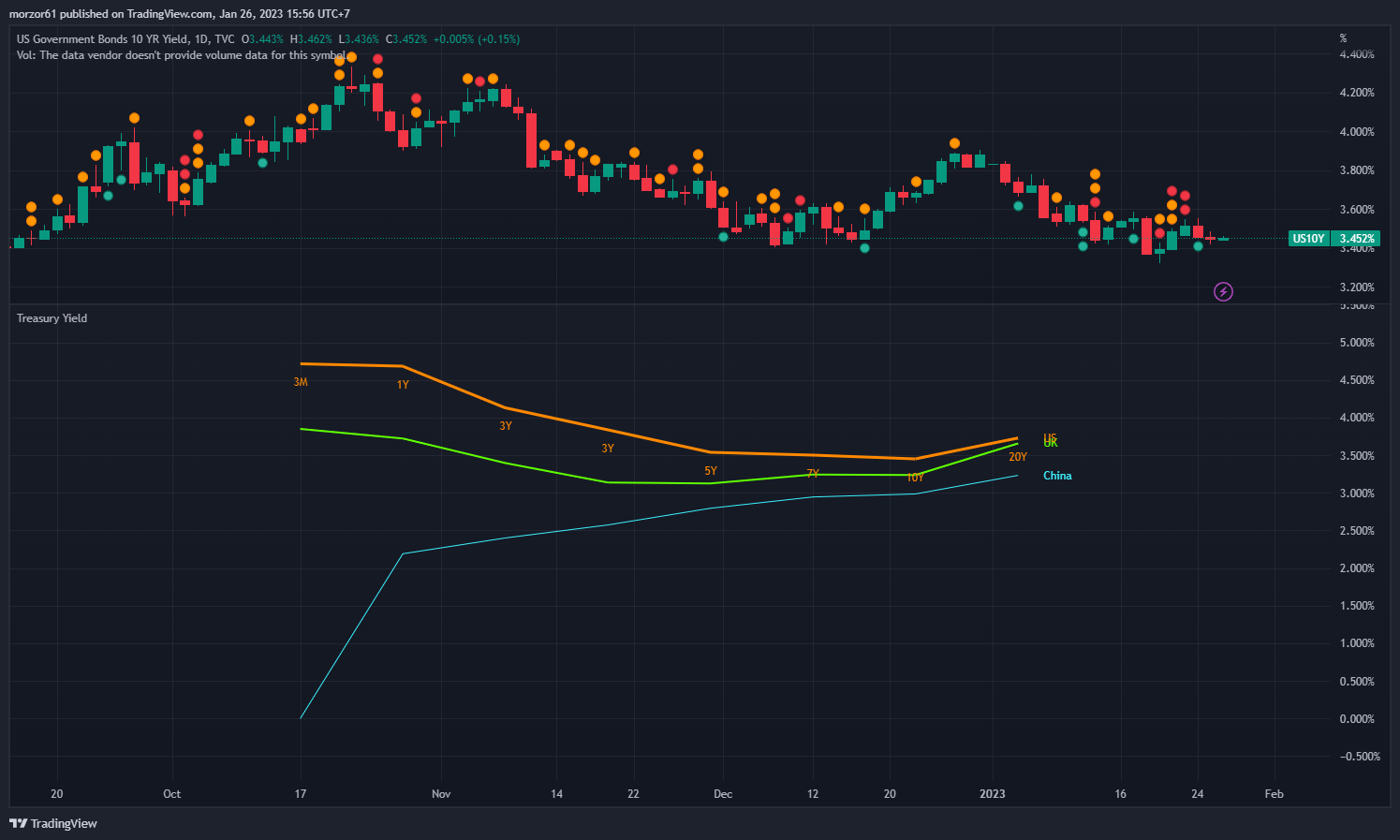Click the 1.000% yield axis label
This screenshot has width=1400, height=840.
[x=1357, y=643]
